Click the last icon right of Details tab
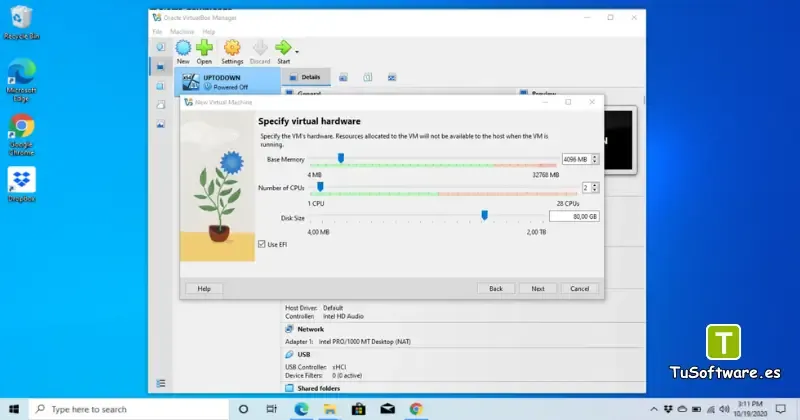 pos(392,78)
